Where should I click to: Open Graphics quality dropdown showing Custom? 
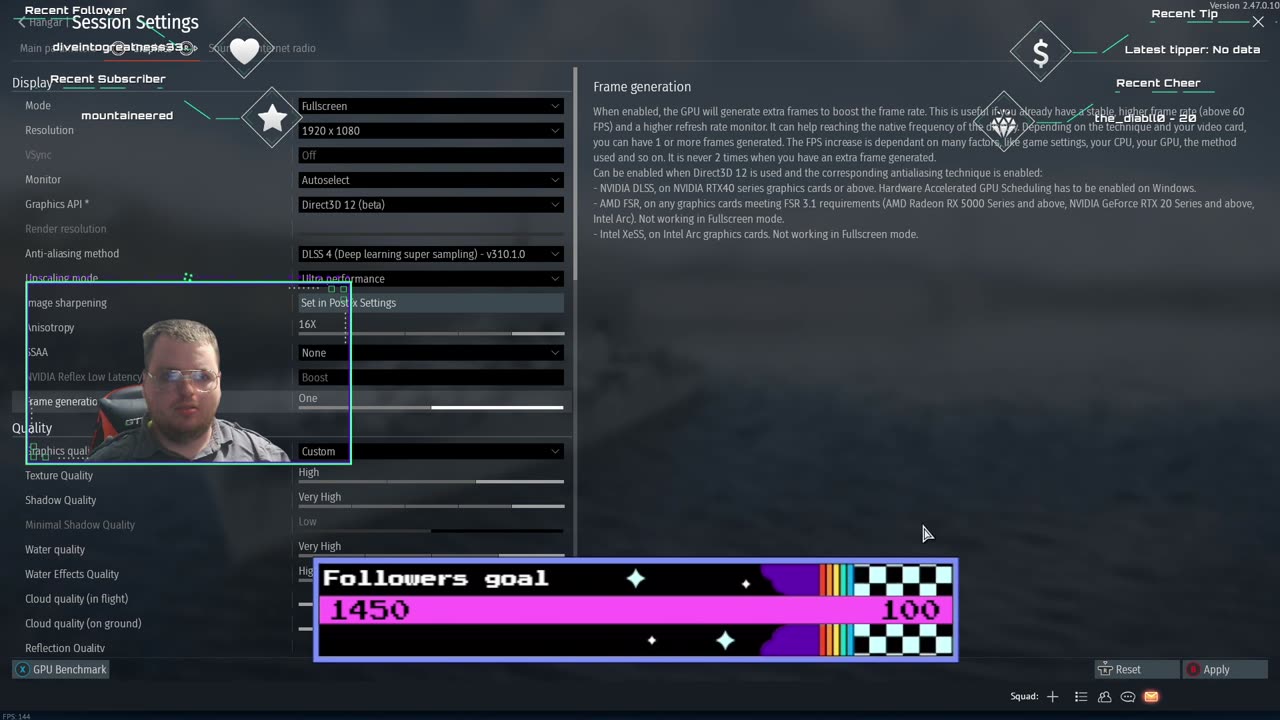(431, 451)
